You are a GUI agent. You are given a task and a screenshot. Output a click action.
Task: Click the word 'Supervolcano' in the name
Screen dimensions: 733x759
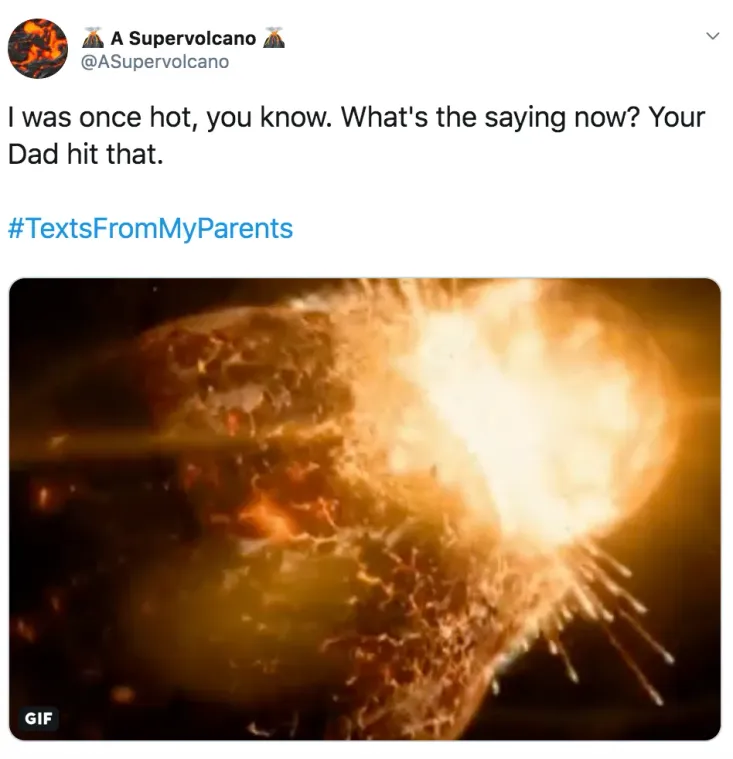pos(192,38)
